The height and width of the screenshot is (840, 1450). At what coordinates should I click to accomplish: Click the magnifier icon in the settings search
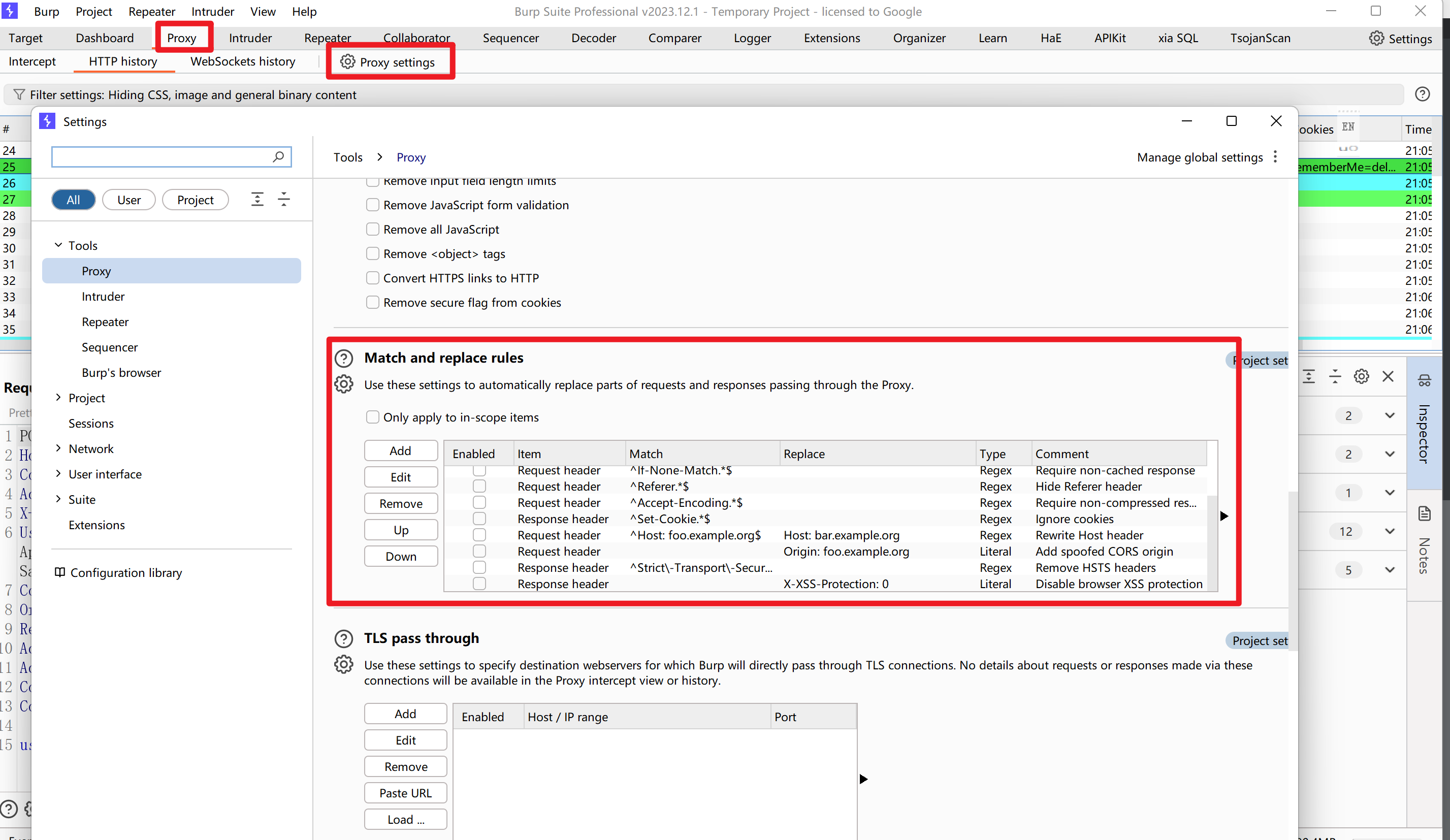tap(278, 156)
